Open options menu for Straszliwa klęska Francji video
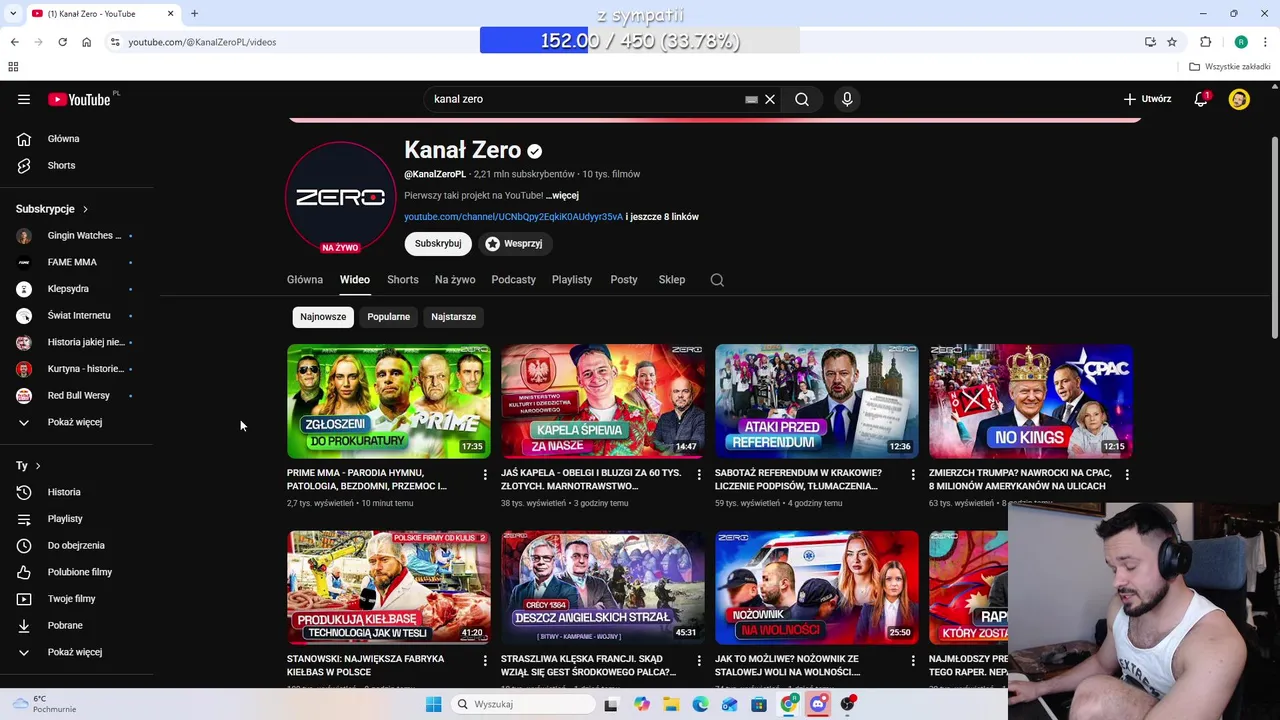Viewport: 1280px width, 720px height. [699, 660]
